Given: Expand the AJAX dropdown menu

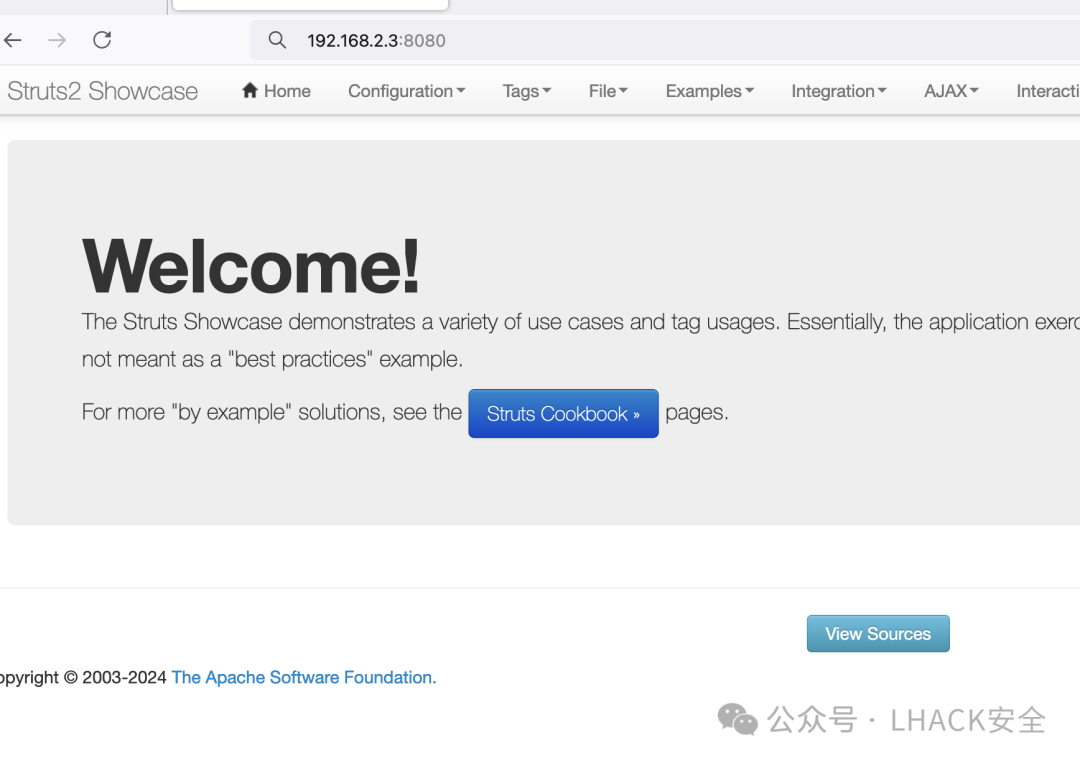Looking at the screenshot, I should [x=951, y=91].
